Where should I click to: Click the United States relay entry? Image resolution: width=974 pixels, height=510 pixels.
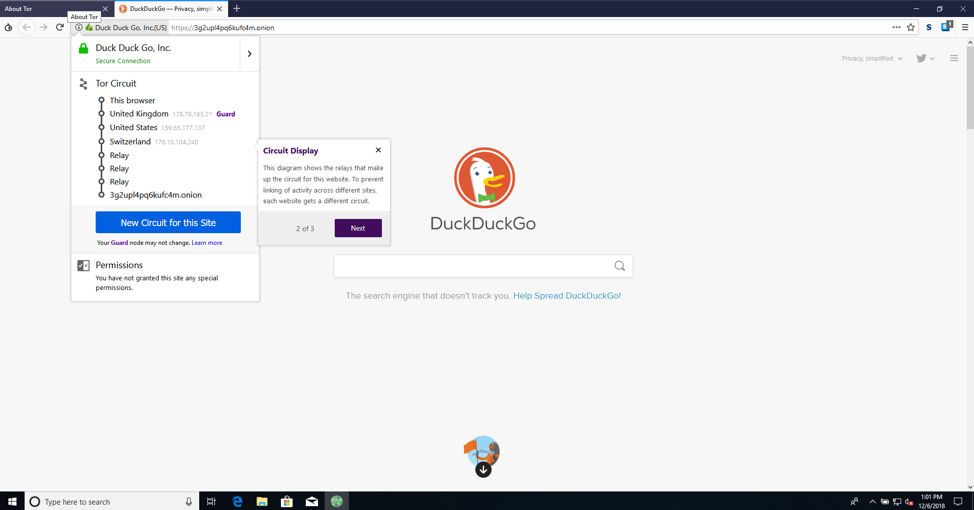click(x=134, y=127)
